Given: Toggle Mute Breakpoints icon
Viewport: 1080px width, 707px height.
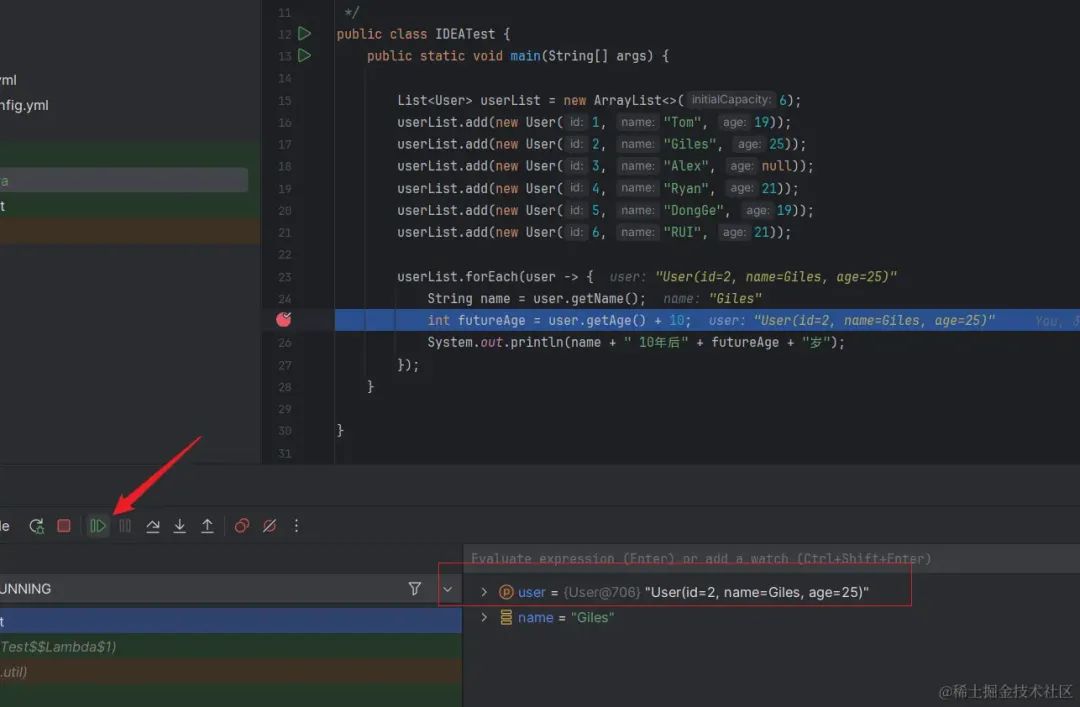Looking at the screenshot, I should point(268,525).
